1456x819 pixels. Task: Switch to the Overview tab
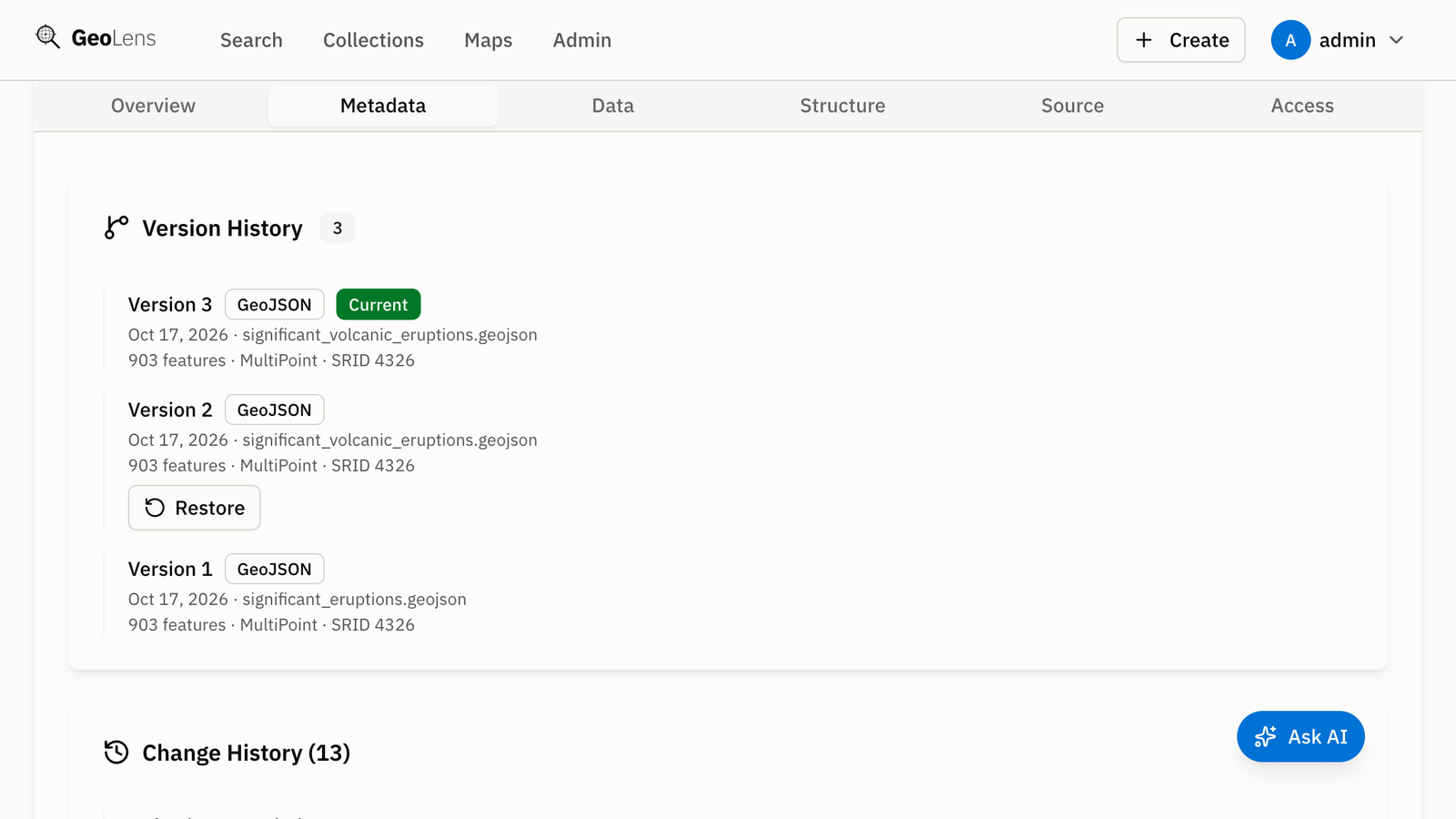click(x=153, y=106)
